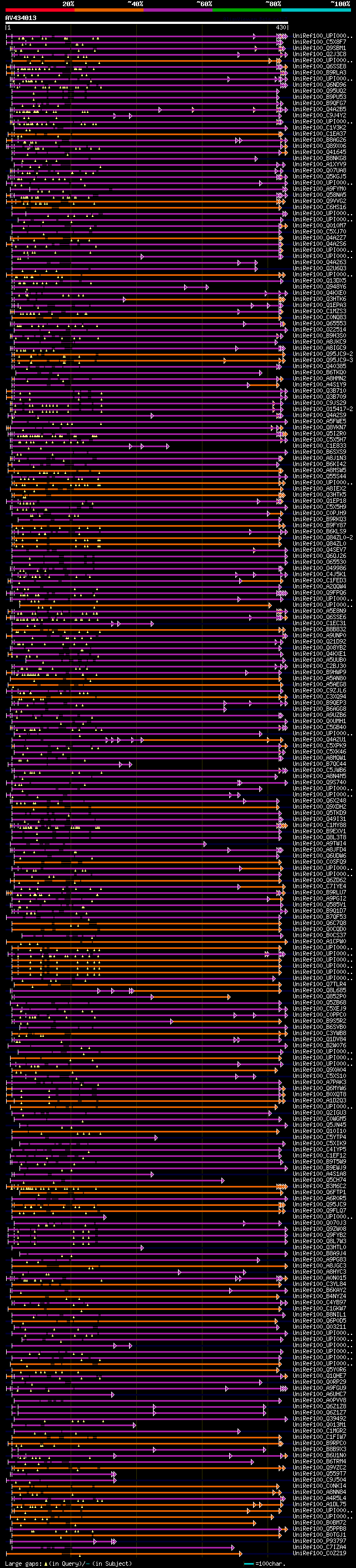Click the UniRef100_C5GB40 label
Screen dimensions: 356x1568
319,728
